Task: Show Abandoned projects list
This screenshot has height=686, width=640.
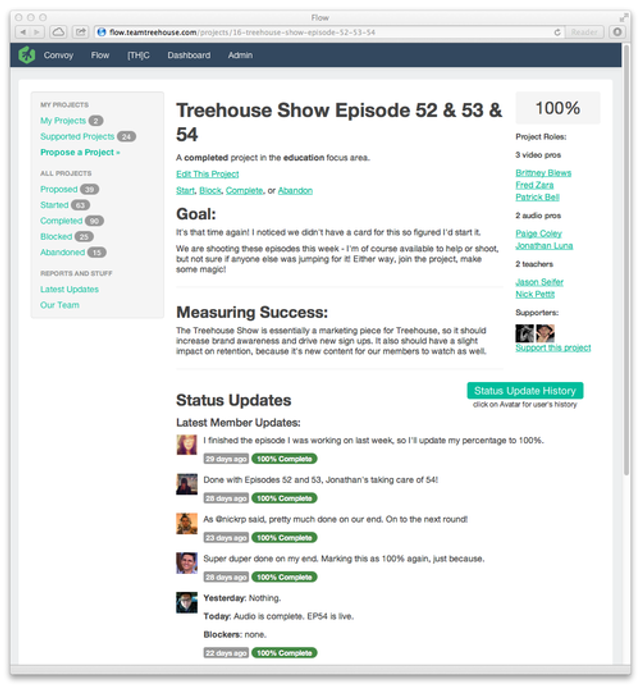Action: pyautogui.click(x=63, y=252)
